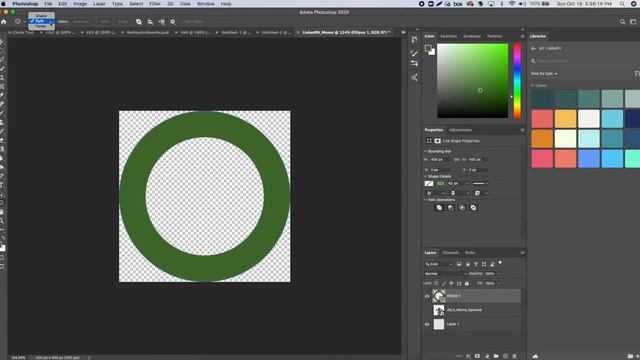
Task: Open the Apple menu
Action: (x=4, y=4)
